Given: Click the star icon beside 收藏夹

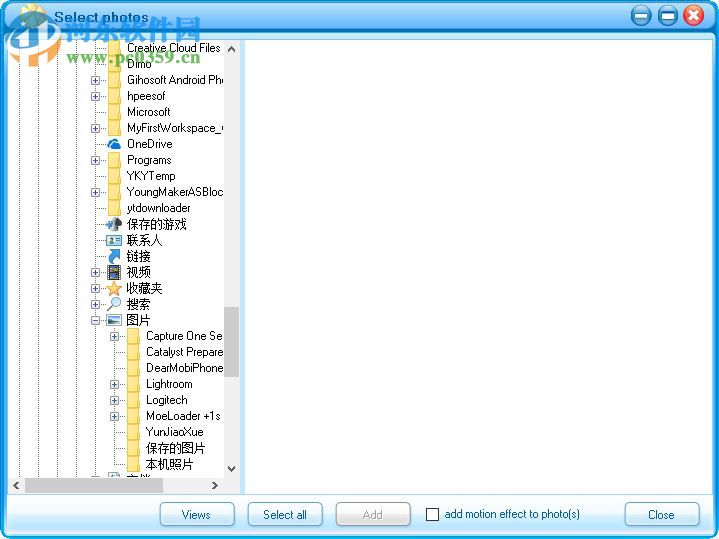Looking at the screenshot, I should [x=114, y=289].
